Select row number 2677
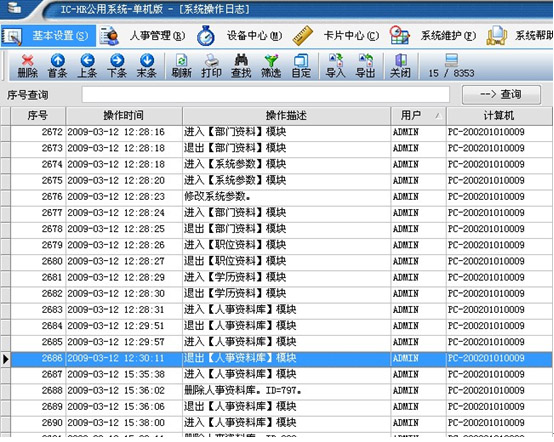Image resolution: width=554 pixels, height=442 pixels. 52,213
